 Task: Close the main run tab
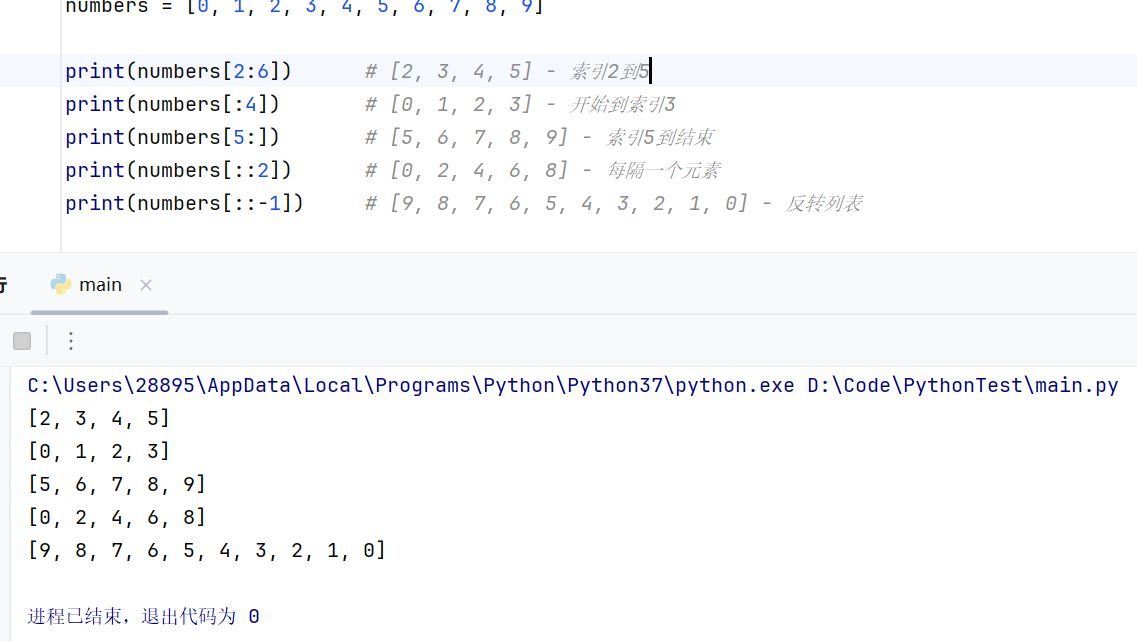point(145,284)
